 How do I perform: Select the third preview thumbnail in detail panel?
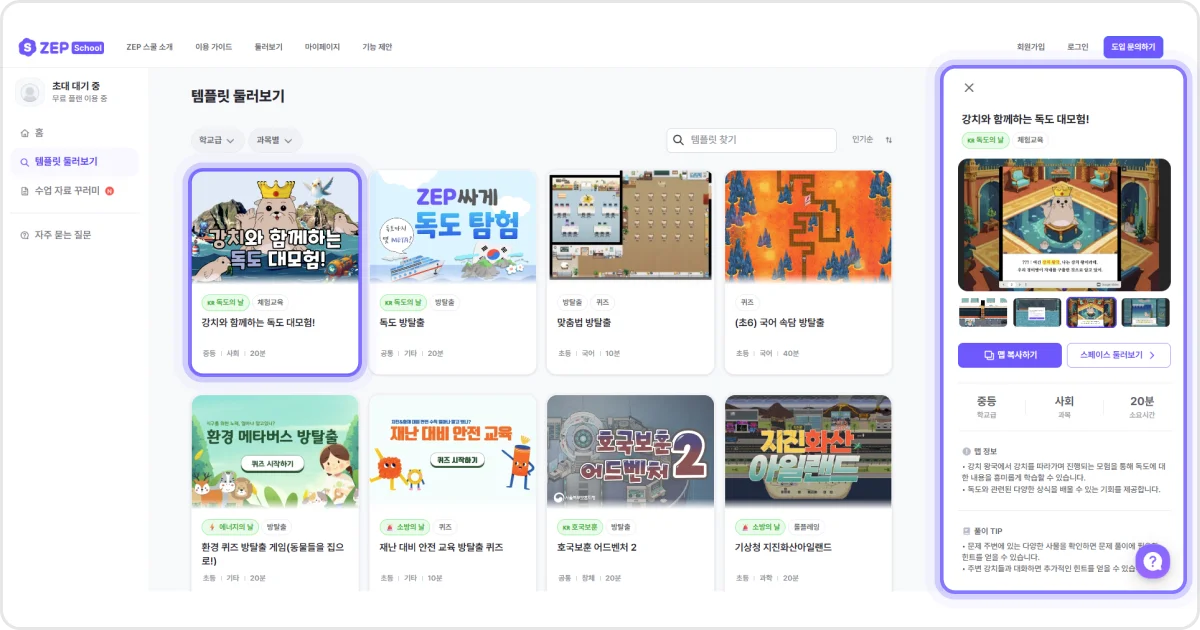(x=1091, y=312)
